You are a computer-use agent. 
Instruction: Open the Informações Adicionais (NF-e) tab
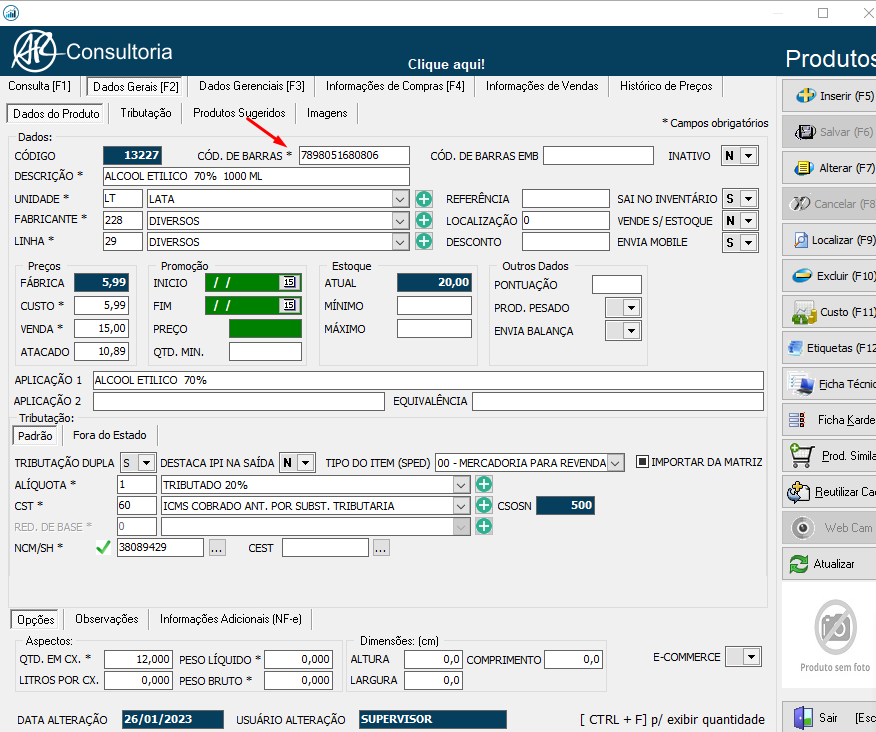pos(231,619)
